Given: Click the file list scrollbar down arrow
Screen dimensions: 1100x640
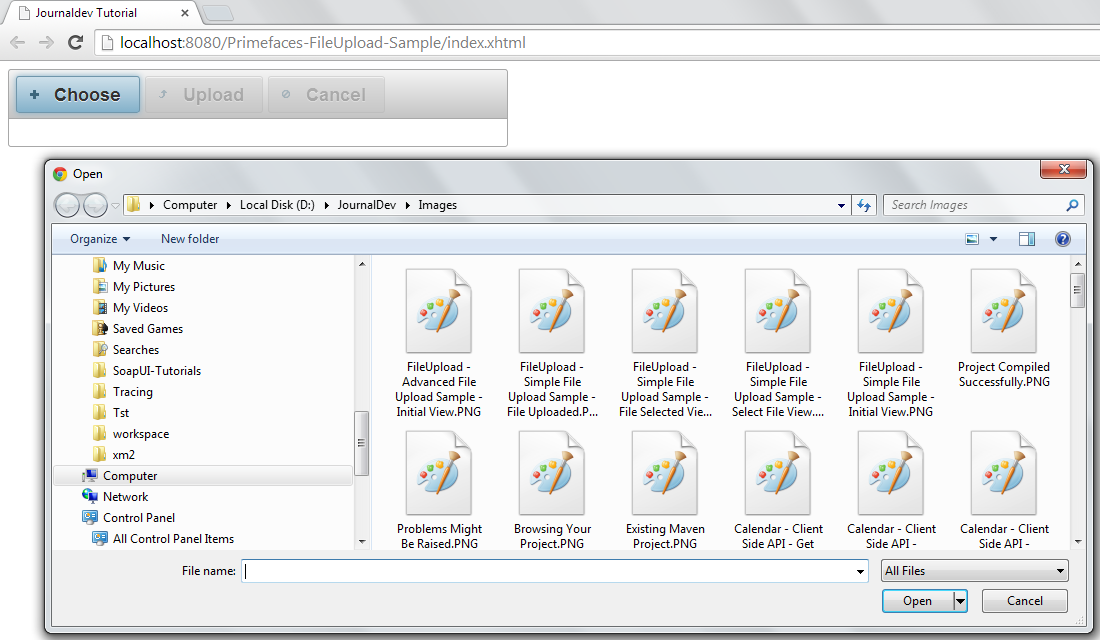Looking at the screenshot, I should tap(1078, 542).
